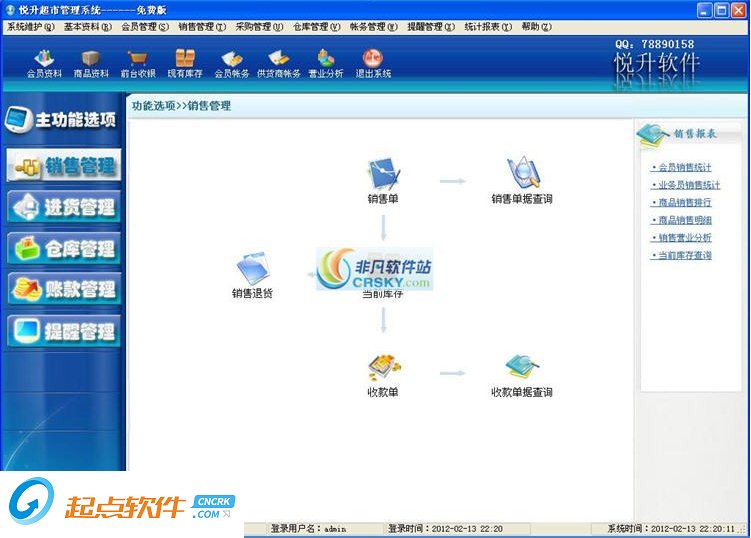Click the application title bar icon
Screen dimensions: 751x538
tap(10, 10)
